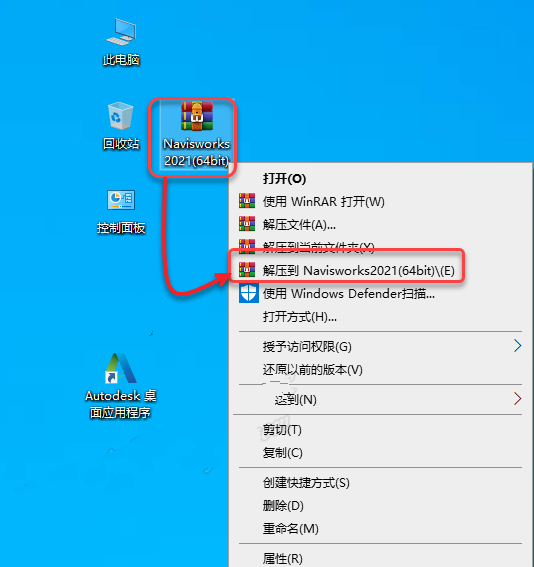Open the 此电脑 desktop icon

tap(121, 42)
